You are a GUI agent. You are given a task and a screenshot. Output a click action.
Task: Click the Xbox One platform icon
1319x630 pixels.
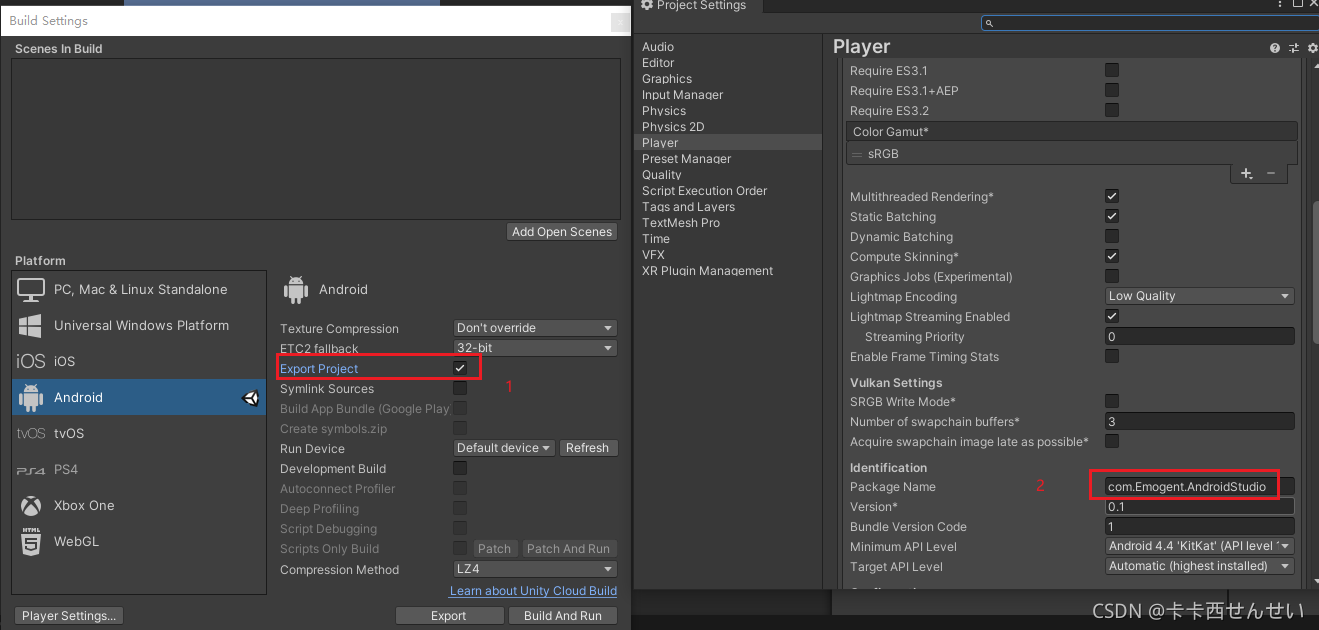(31, 505)
